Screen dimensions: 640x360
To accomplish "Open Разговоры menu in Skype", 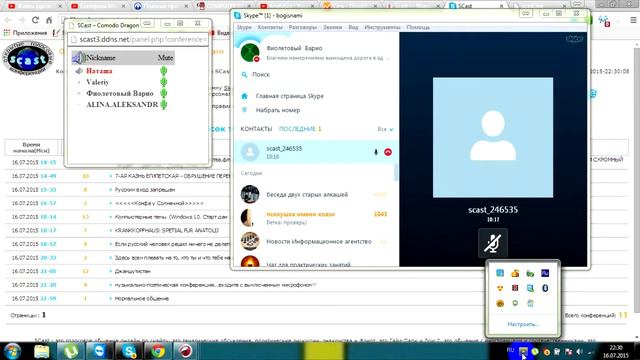I will point(302,27).
